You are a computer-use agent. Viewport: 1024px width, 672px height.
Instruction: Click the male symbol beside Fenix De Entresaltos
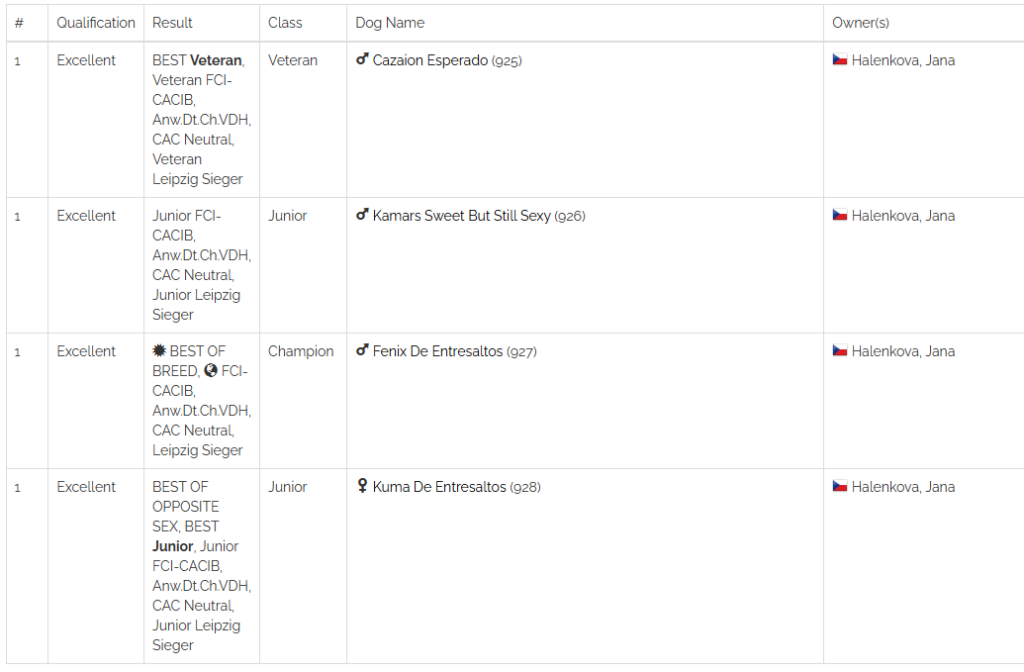coord(362,351)
